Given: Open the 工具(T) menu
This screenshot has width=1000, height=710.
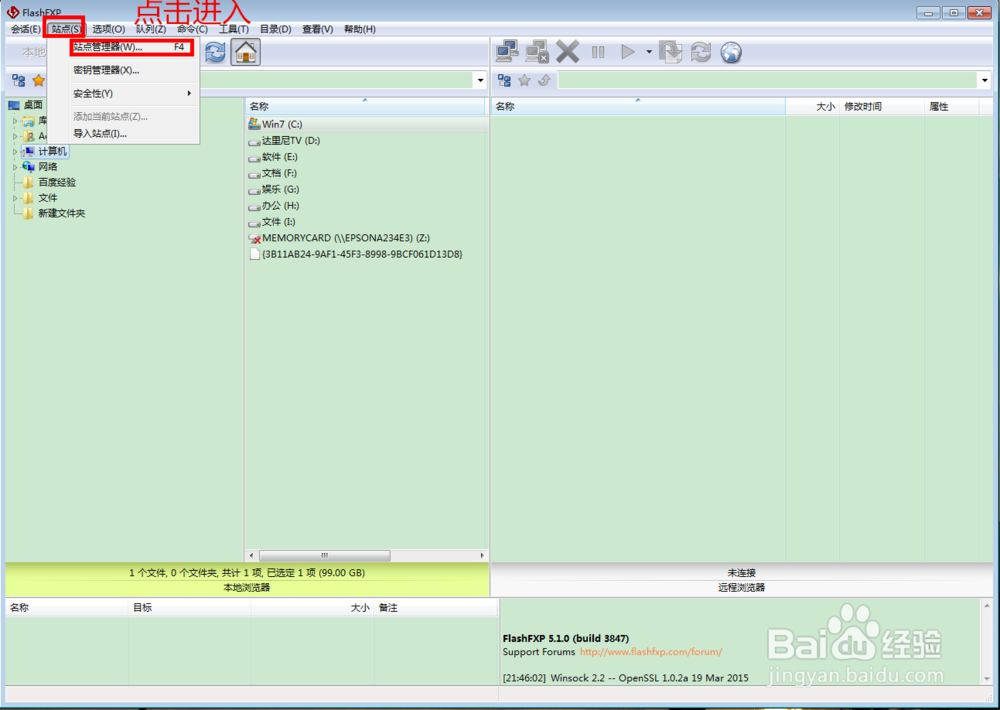Looking at the screenshot, I should pos(233,29).
